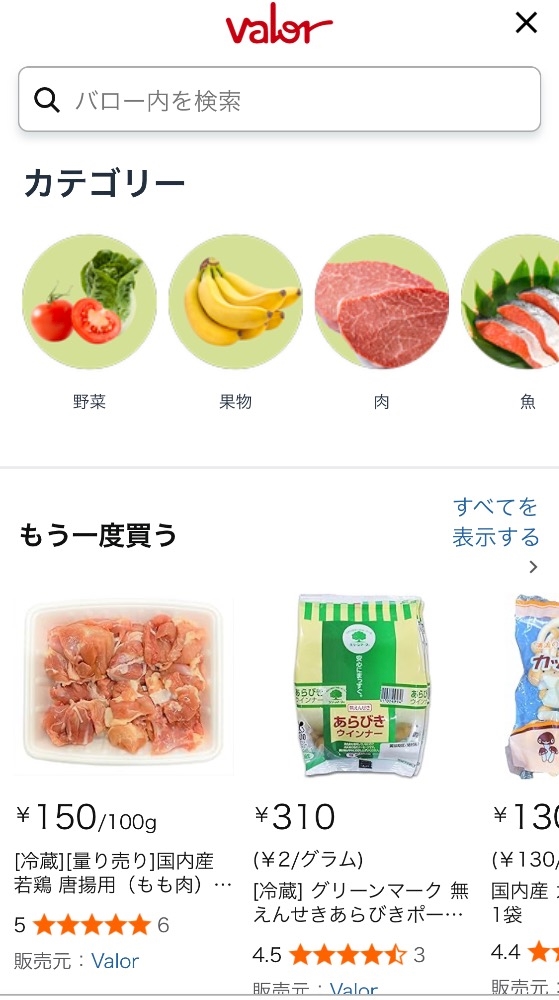Close the panel with the X icon
Viewport: 559px width, 1000px height.
pos(526,23)
